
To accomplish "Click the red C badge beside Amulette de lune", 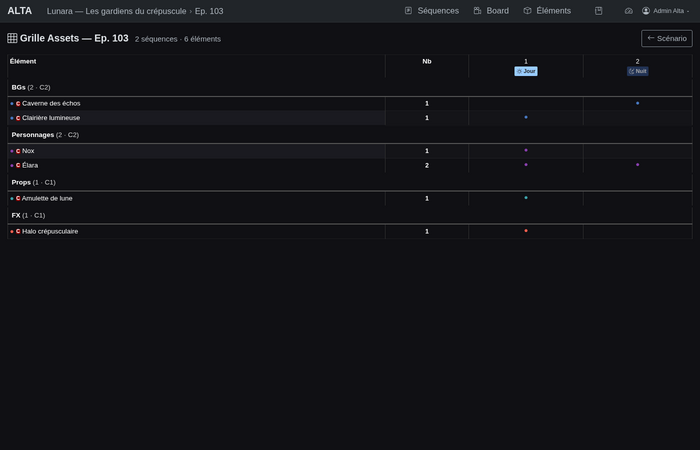I will tap(18, 198).
